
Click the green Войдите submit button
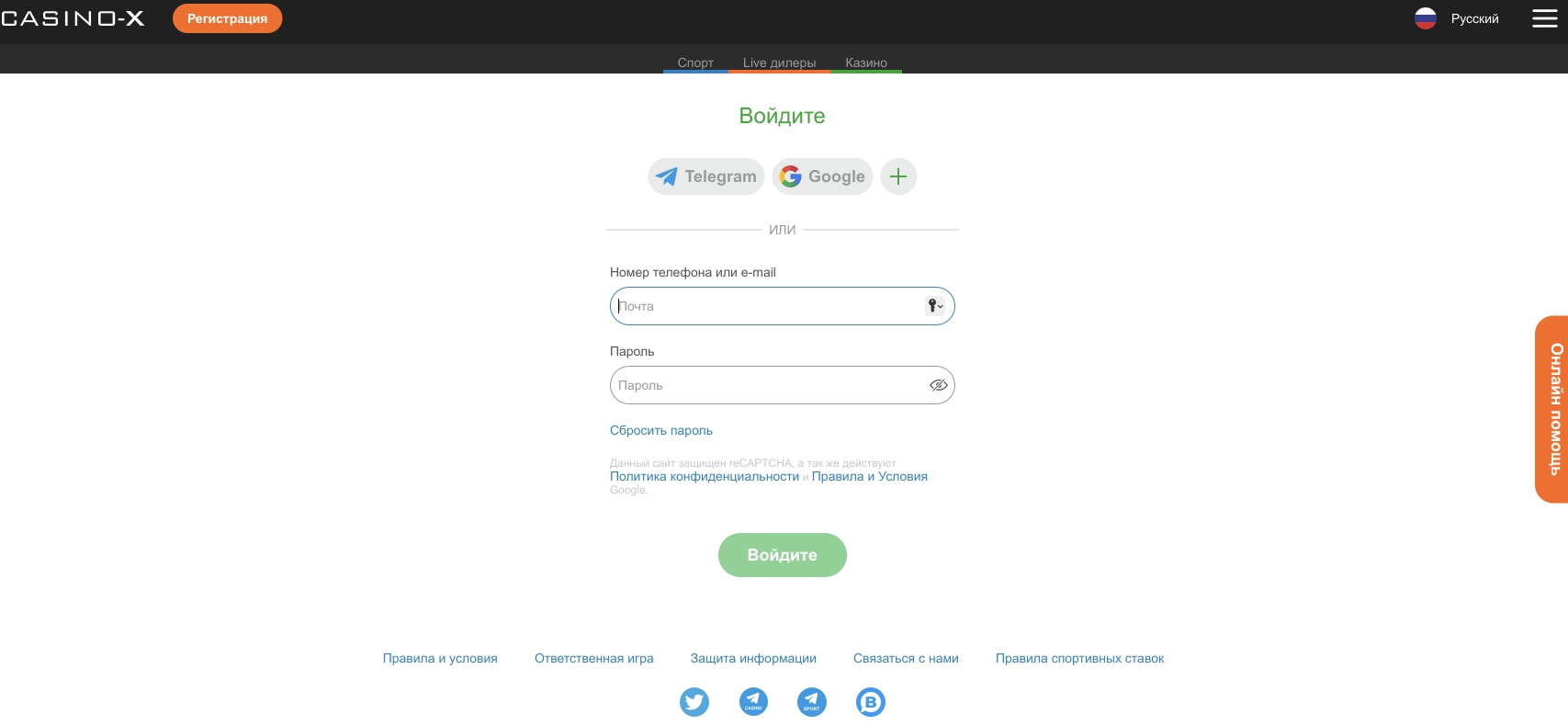pos(783,555)
